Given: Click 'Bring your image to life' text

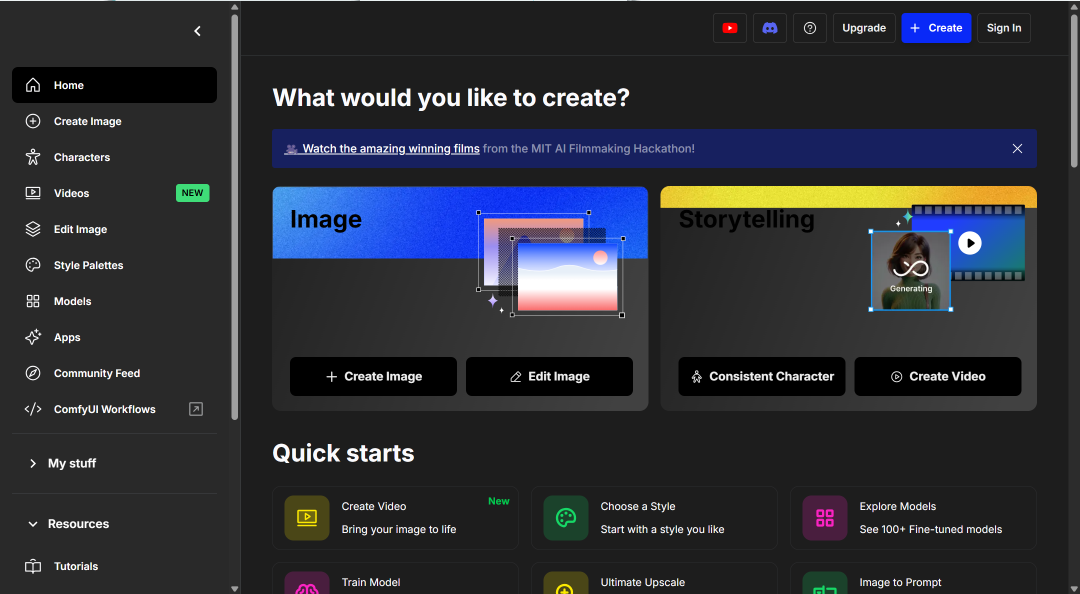Looking at the screenshot, I should [x=399, y=529].
